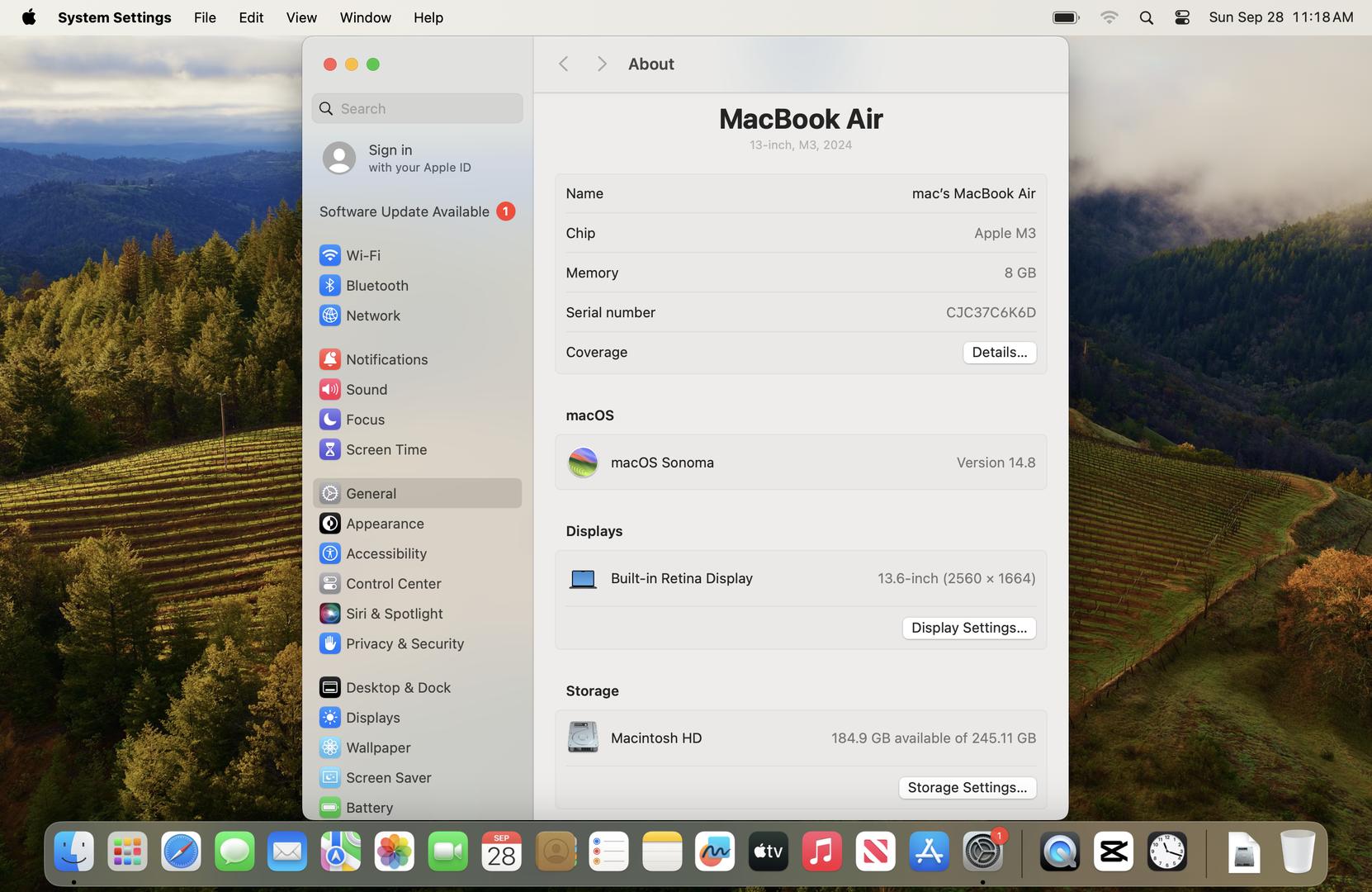Open the Window menu
This screenshot has height=892, width=1372.
[x=365, y=17]
